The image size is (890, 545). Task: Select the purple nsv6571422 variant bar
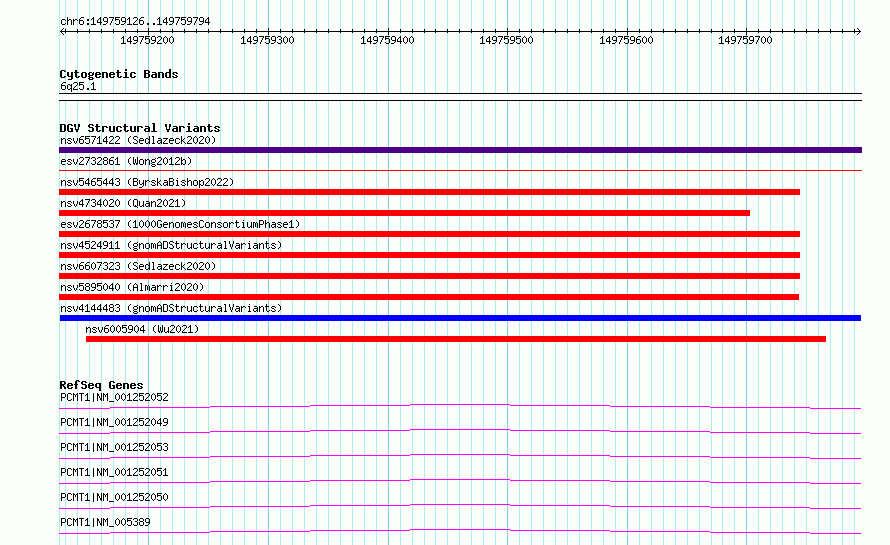[x=460, y=150]
